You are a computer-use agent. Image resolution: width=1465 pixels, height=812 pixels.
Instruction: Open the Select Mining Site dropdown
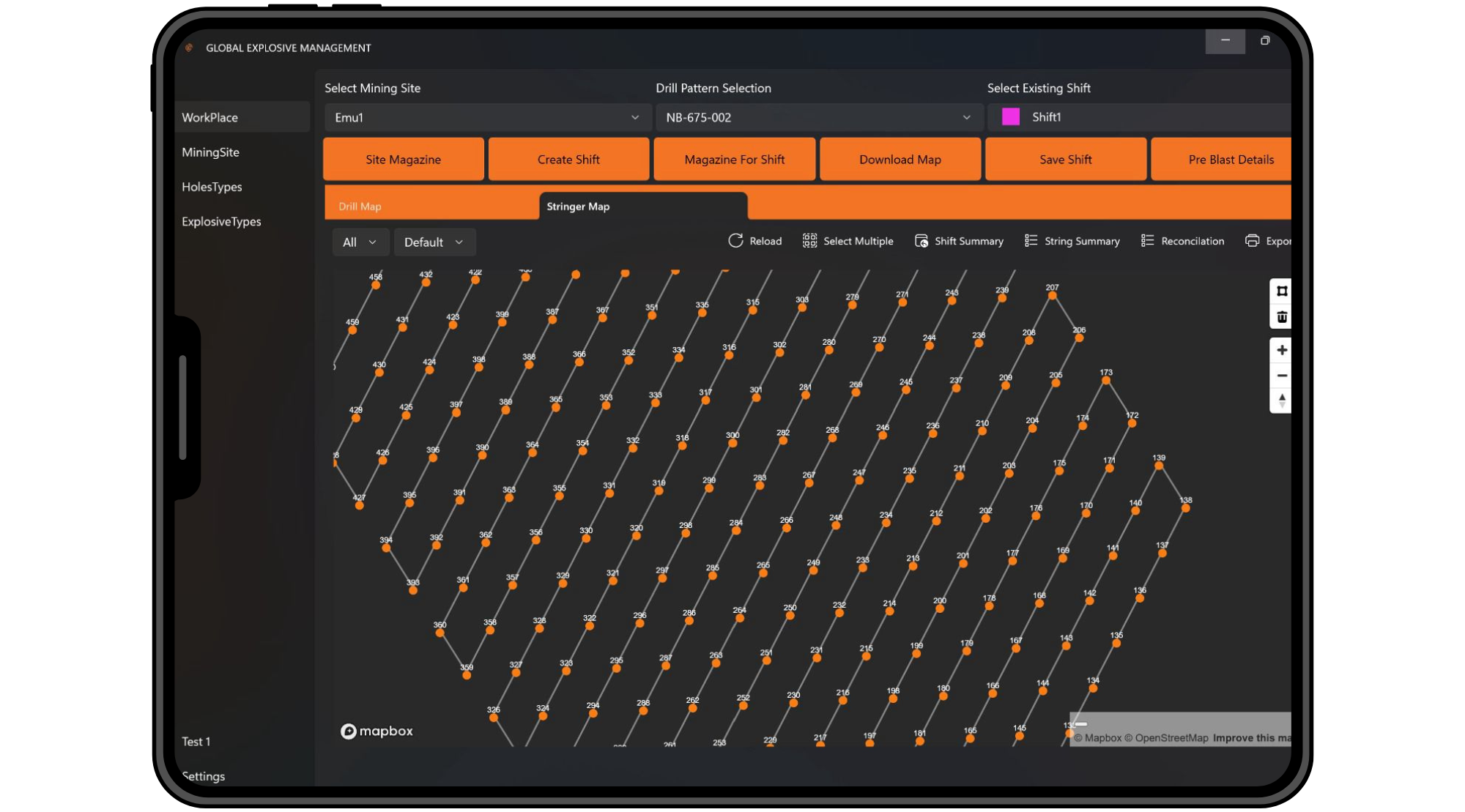[486, 117]
